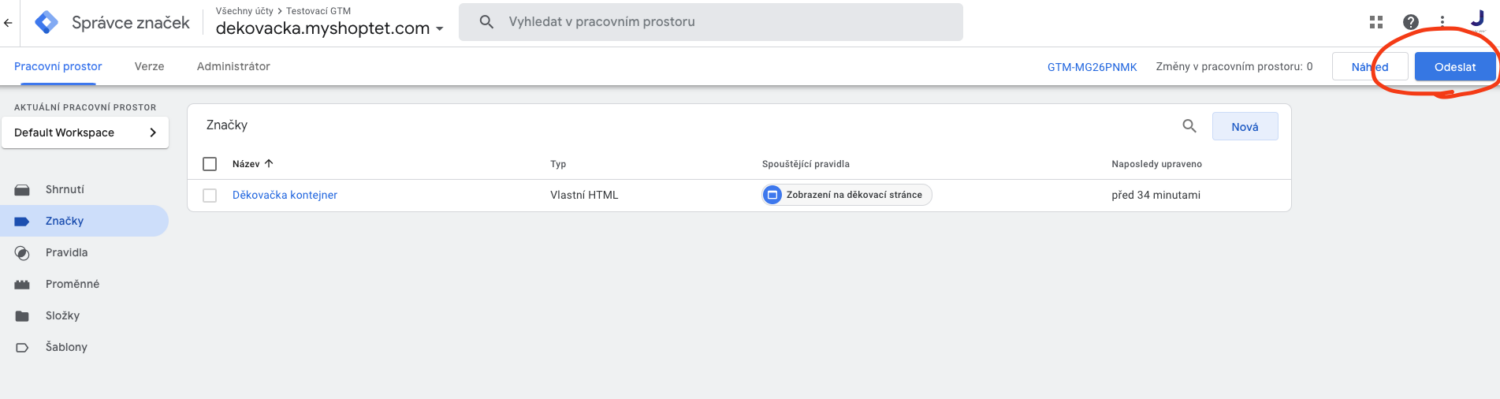The image size is (1500, 399).
Task: Click the Tag Manager logo icon
Action: (x=46, y=22)
